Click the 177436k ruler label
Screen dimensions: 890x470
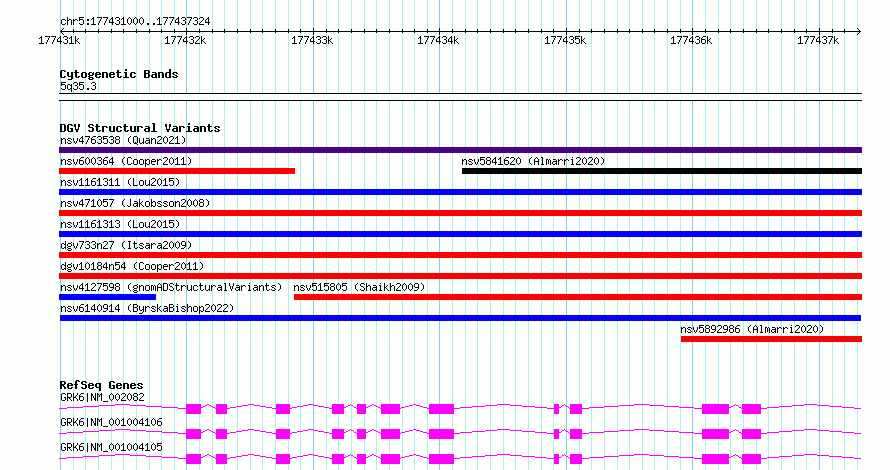tap(691, 40)
